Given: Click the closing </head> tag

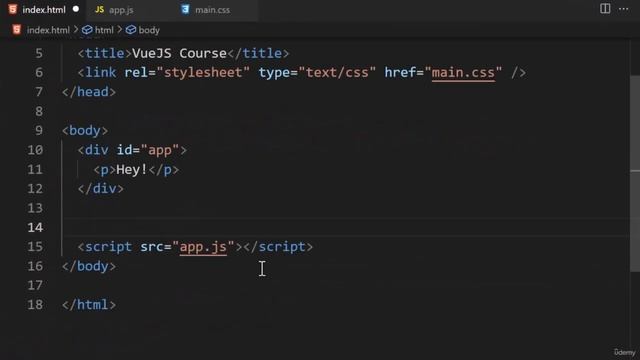Looking at the screenshot, I should coord(89,92).
